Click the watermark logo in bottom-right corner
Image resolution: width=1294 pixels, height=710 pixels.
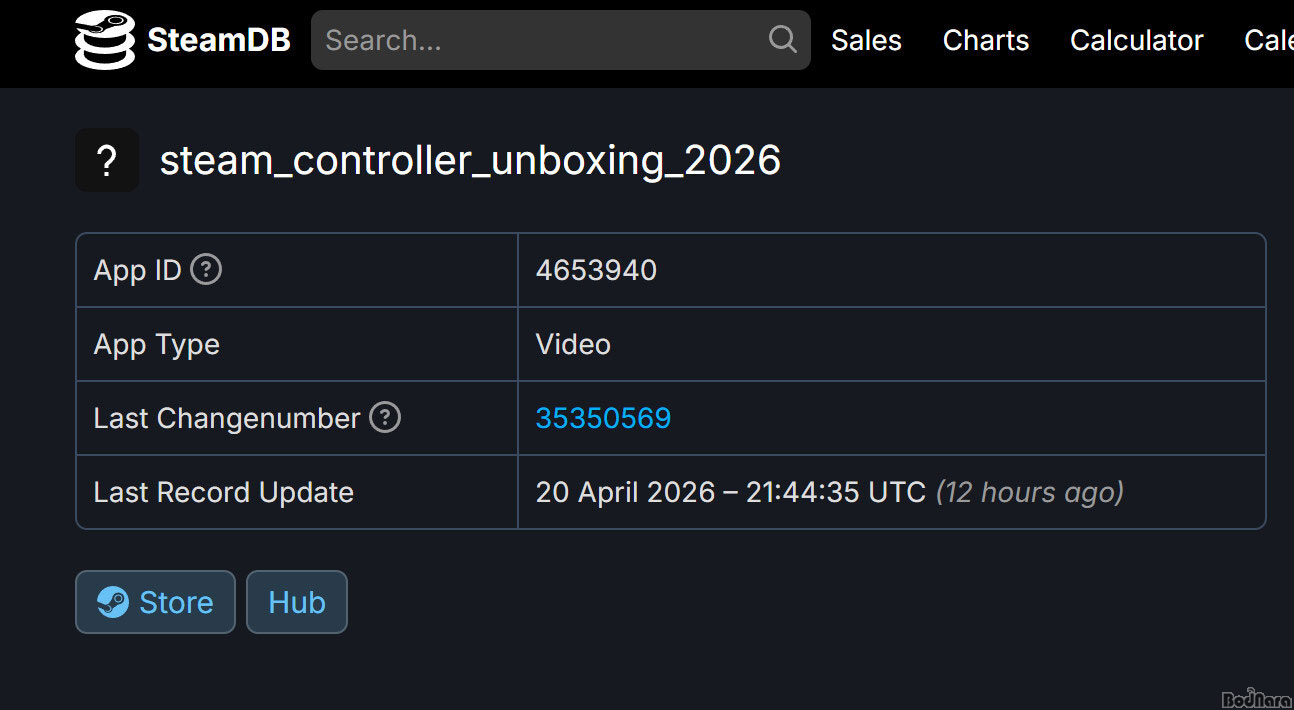click(x=1256, y=699)
